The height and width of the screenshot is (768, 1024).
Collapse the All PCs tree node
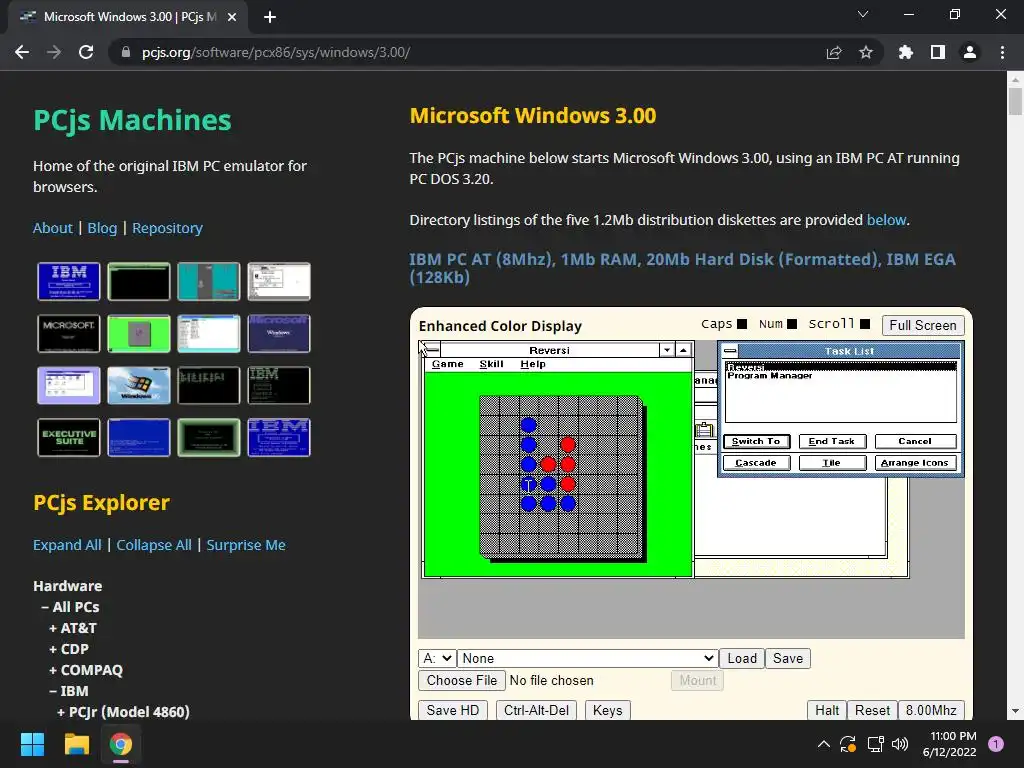click(71, 607)
